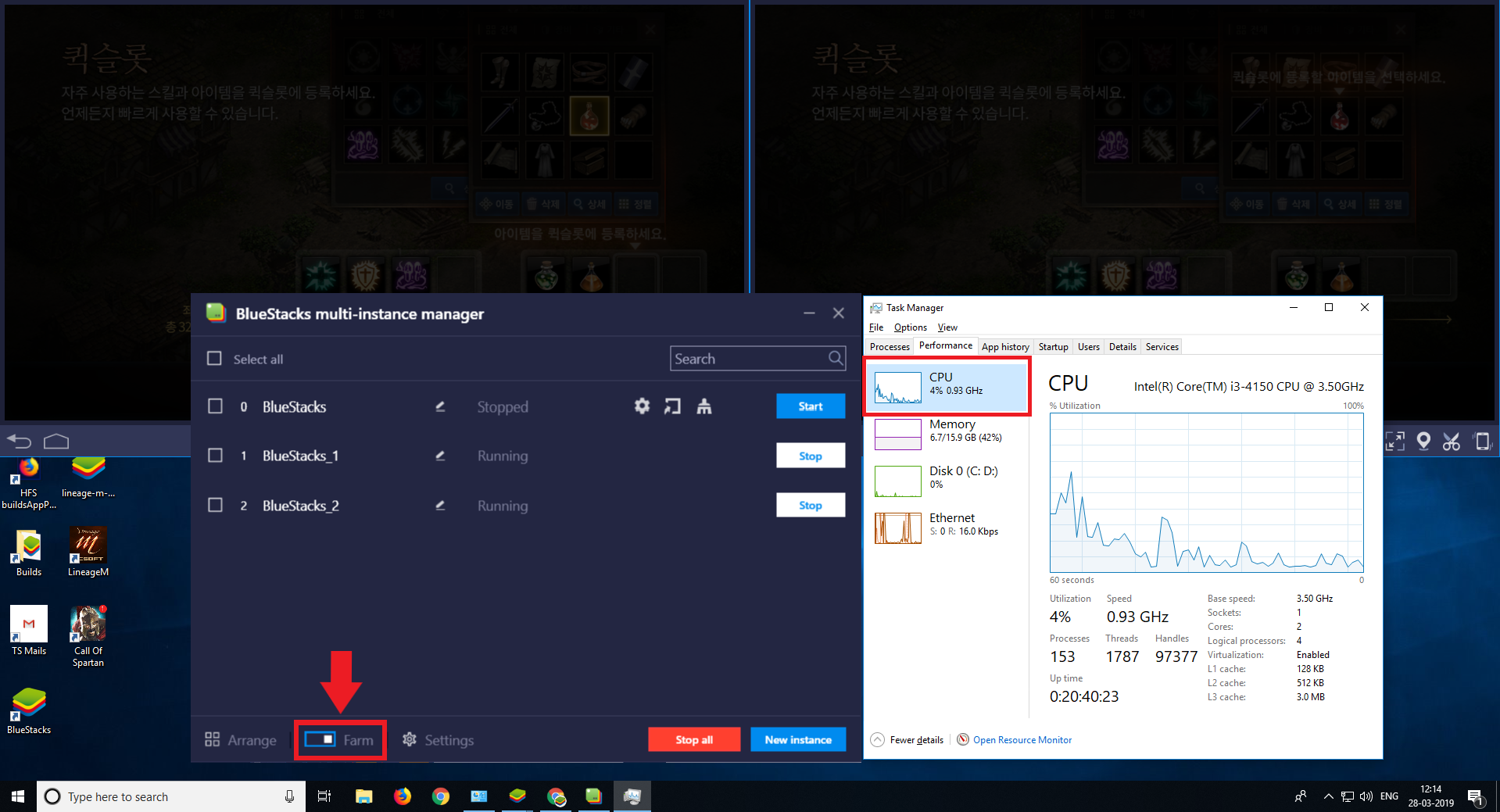Start the BlueStacks instance
Image resolution: width=1500 pixels, height=812 pixels.
[x=811, y=406]
